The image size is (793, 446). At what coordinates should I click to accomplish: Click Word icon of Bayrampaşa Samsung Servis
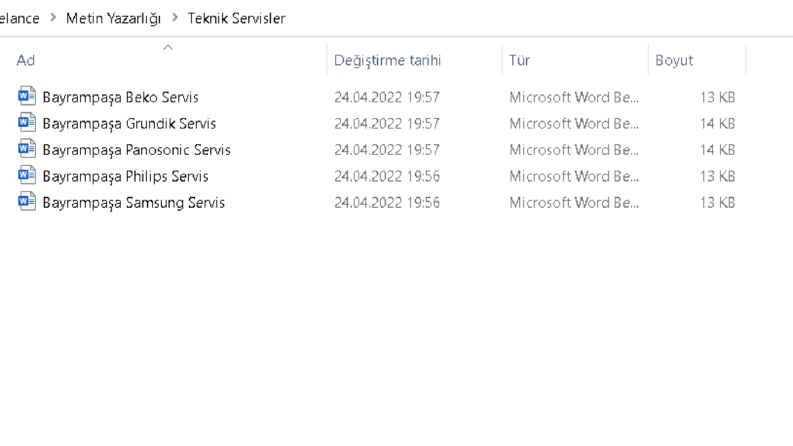[x=27, y=201]
